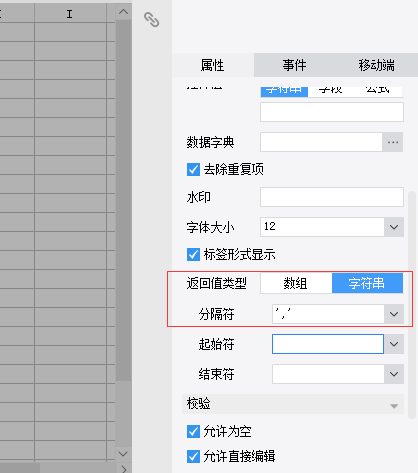Click the horizontal scroll right arrow

124,469
